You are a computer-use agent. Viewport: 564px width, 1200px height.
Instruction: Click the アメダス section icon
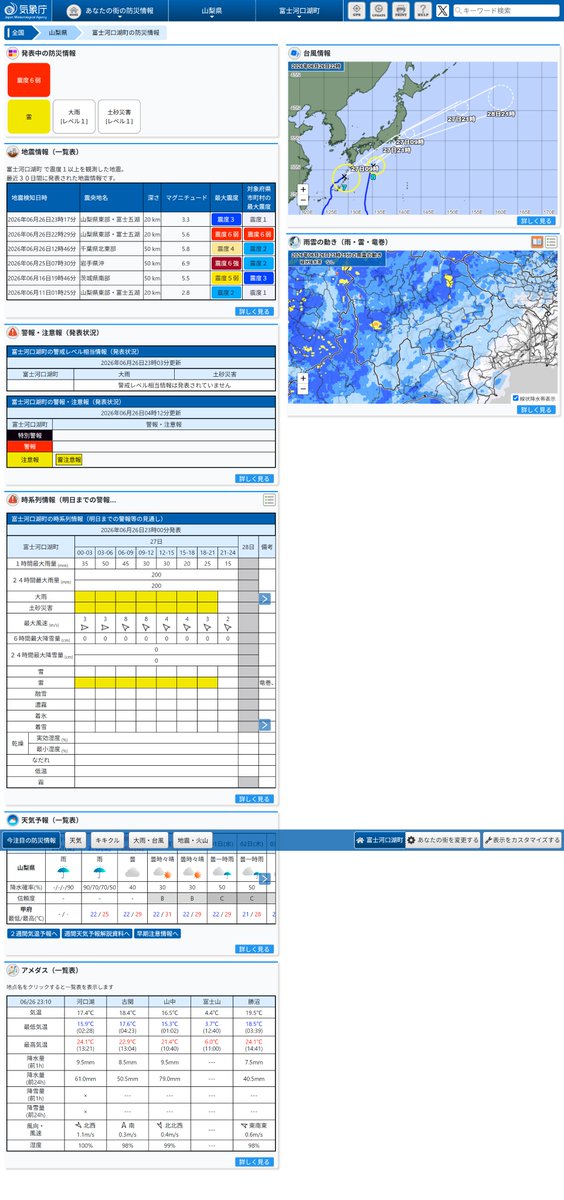(13, 970)
